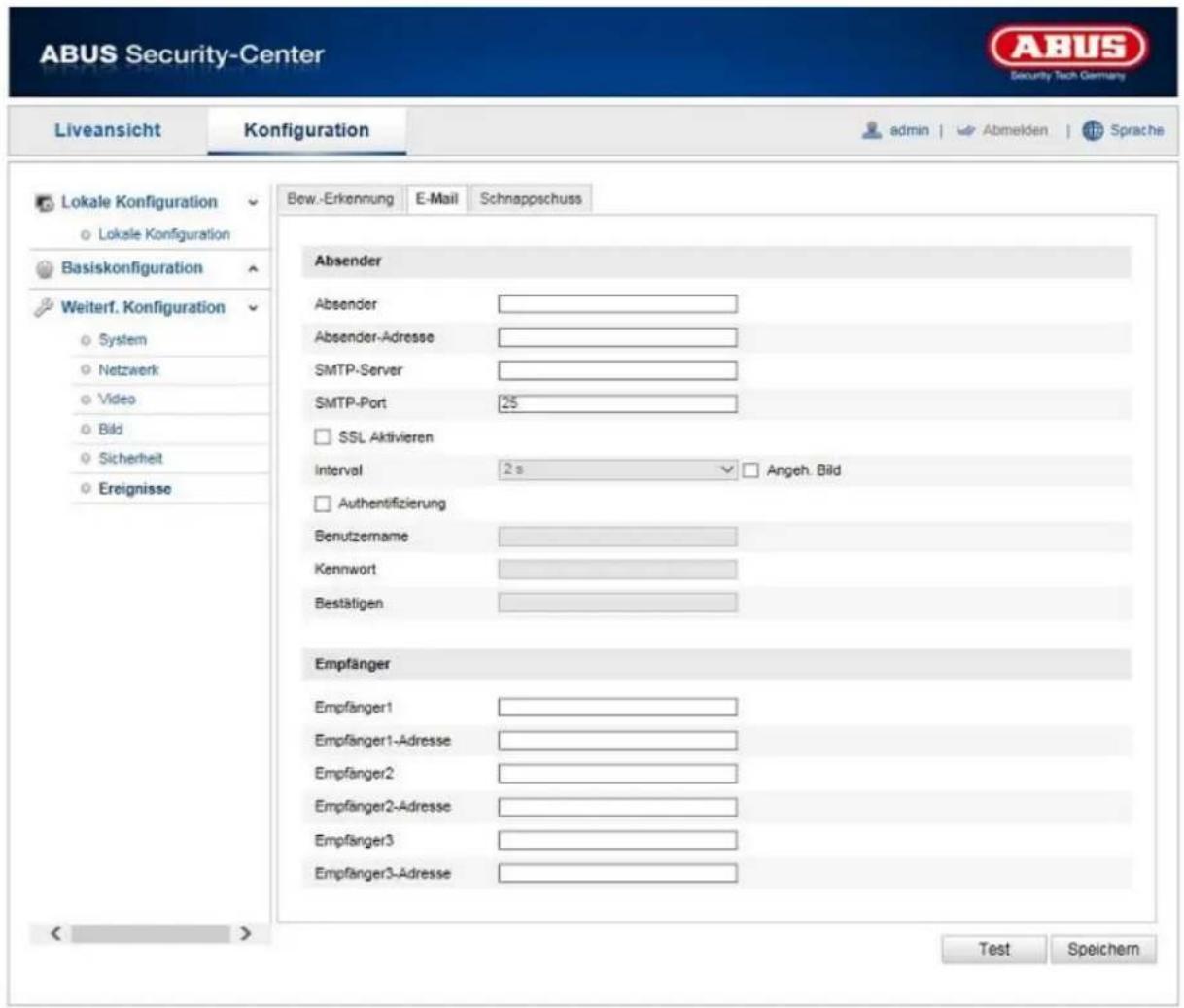Click the Lokale Konfiguration monitor icon

point(44,203)
